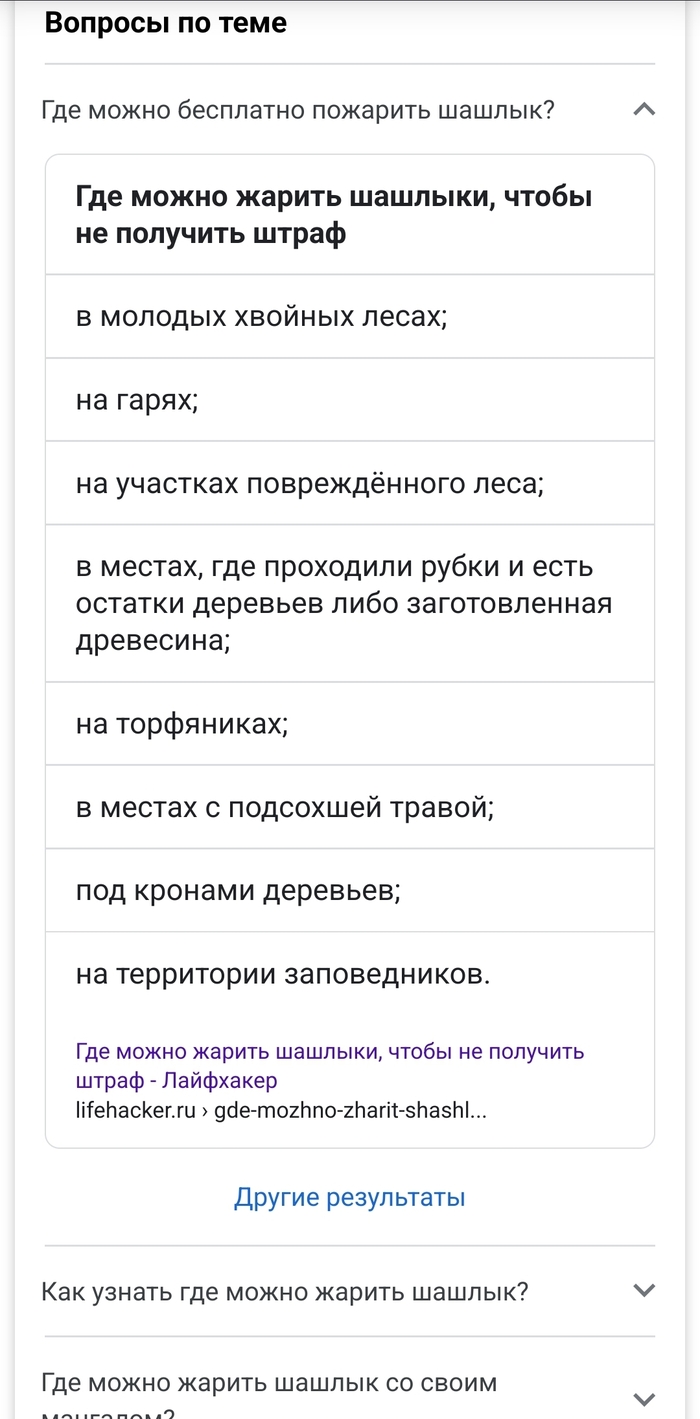Click row 'в местах с подсохшей травой'
The height and width of the screenshot is (1419, 700).
(285, 807)
